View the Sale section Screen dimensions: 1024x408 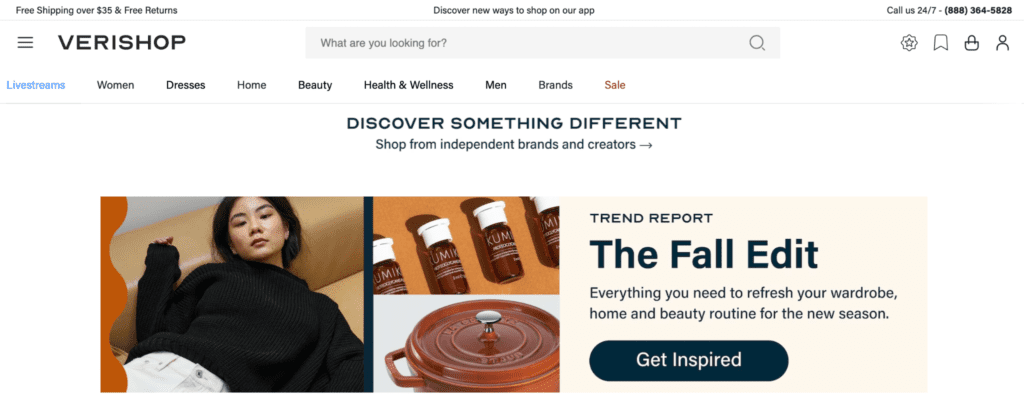[615, 85]
